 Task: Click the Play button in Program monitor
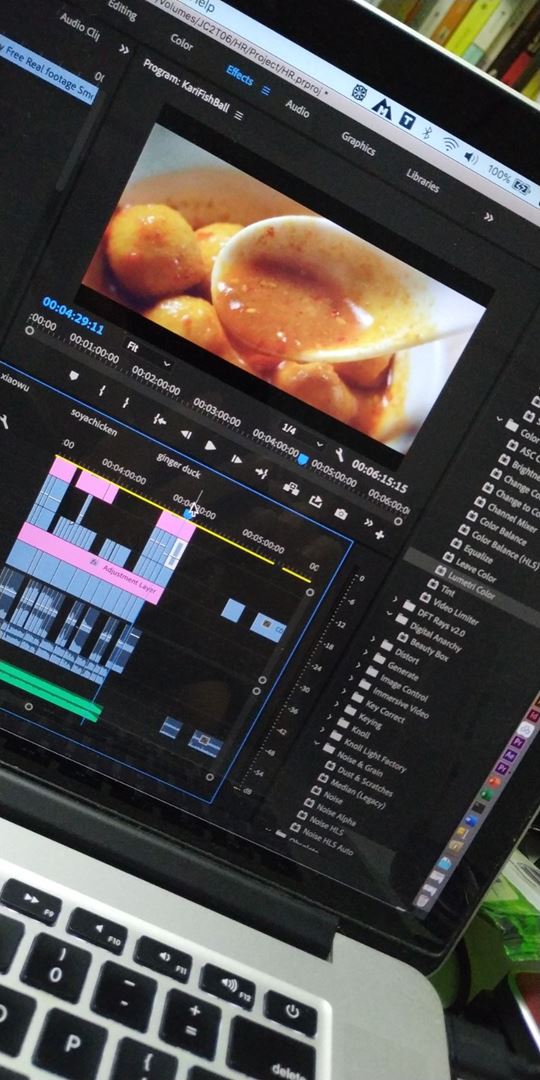[211, 446]
